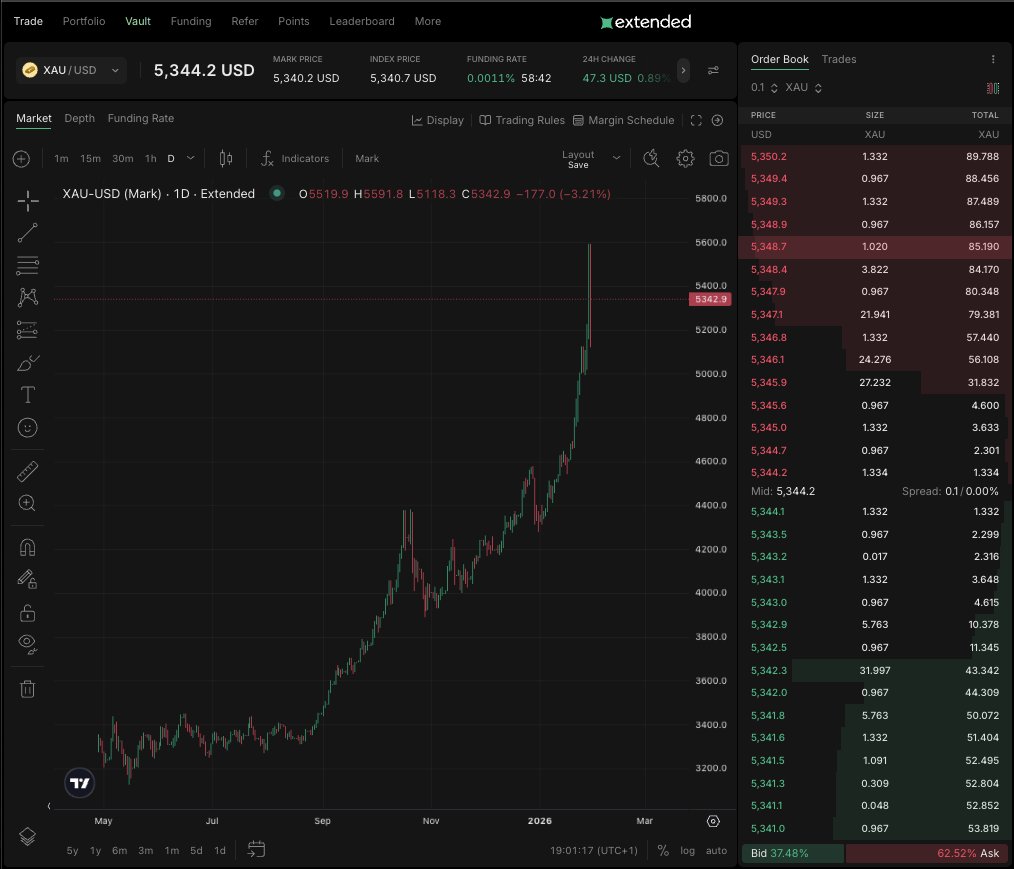Click the ask price 5,348.7 row
Viewport: 1014px width, 869px height.
(876, 247)
